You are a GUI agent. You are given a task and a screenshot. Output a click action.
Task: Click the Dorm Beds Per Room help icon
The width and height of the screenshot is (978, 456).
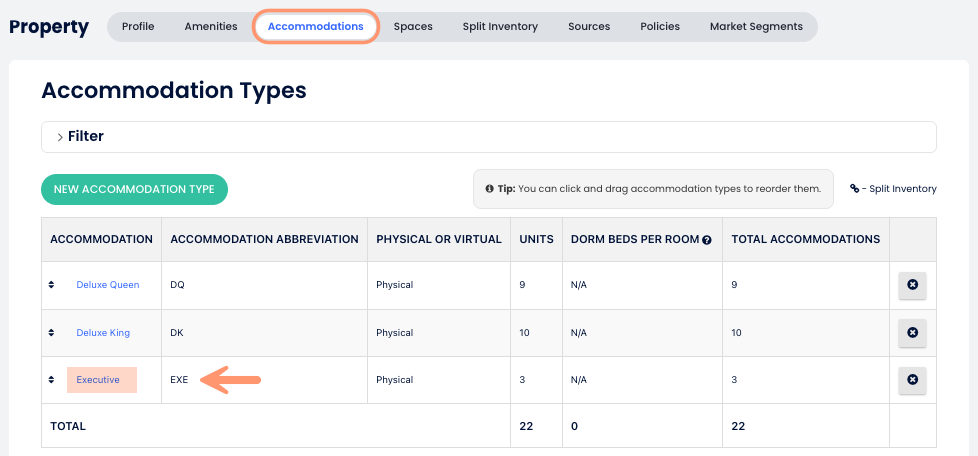[x=707, y=240]
